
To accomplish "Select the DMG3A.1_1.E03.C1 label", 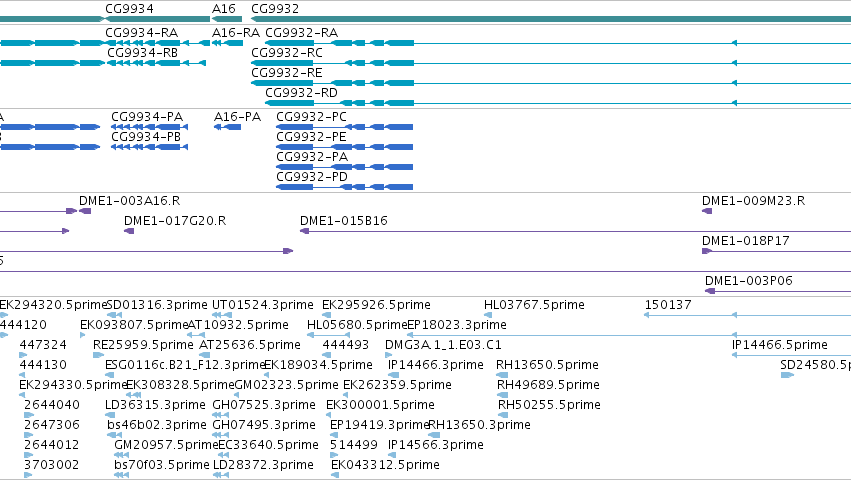I will tap(443, 345).
